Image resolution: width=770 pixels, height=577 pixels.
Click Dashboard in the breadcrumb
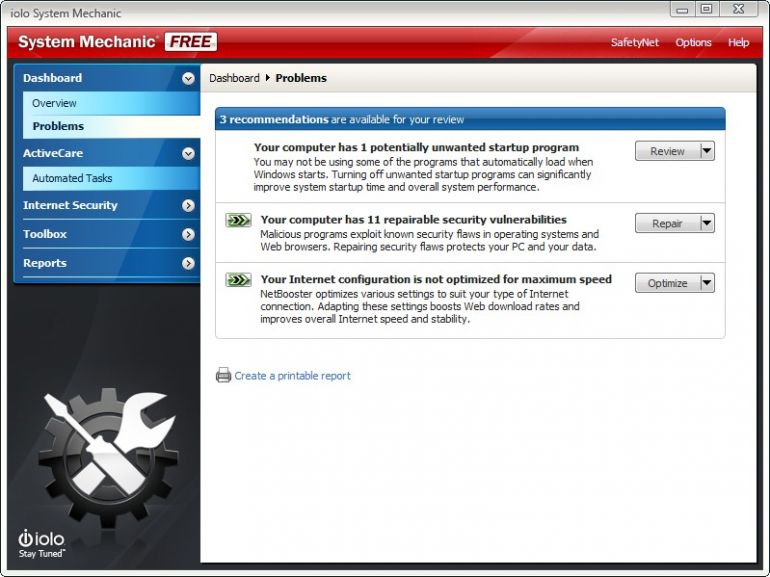(234, 78)
